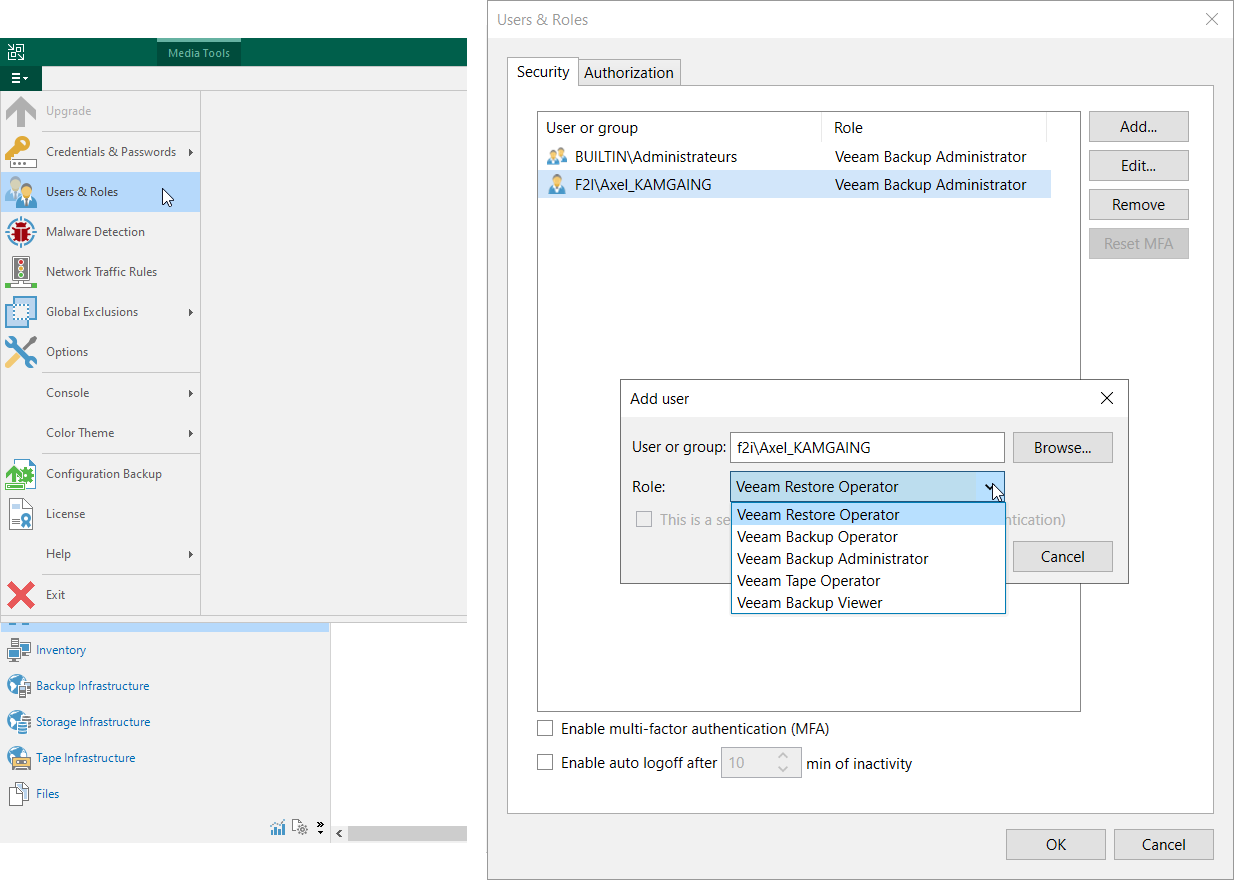Image resolution: width=1234 pixels, height=880 pixels.
Task: Click the Credentials & Passwords key icon
Action: pos(21,152)
